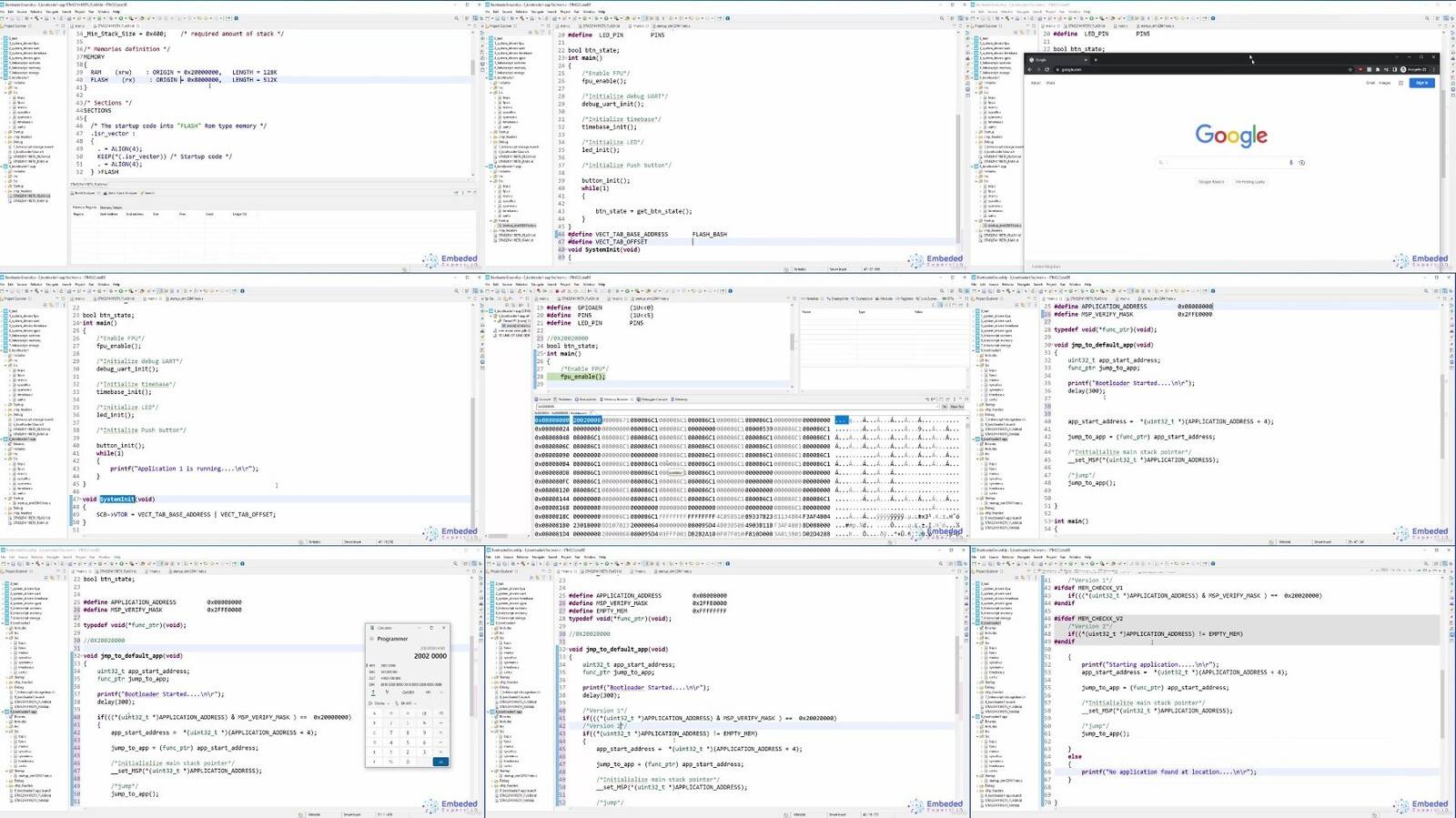This screenshot has width=1456, height=818.
Task: Click the memory browser vertical scrollbar
Action: click(x=968, y=476)
